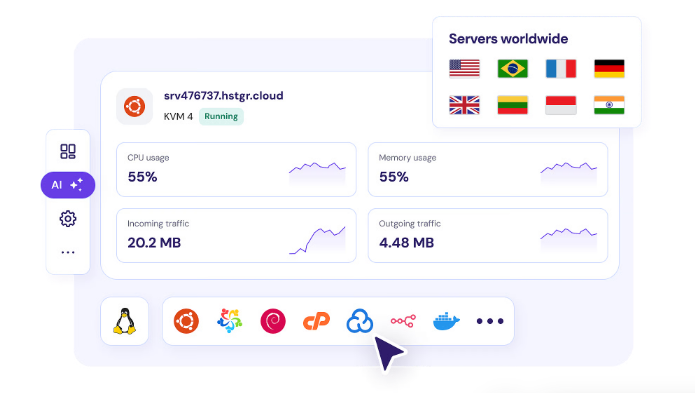Choose the Ubuntu OS icon in the OS bar
Screen dimensions: 695x393
[x=186, y=321]
